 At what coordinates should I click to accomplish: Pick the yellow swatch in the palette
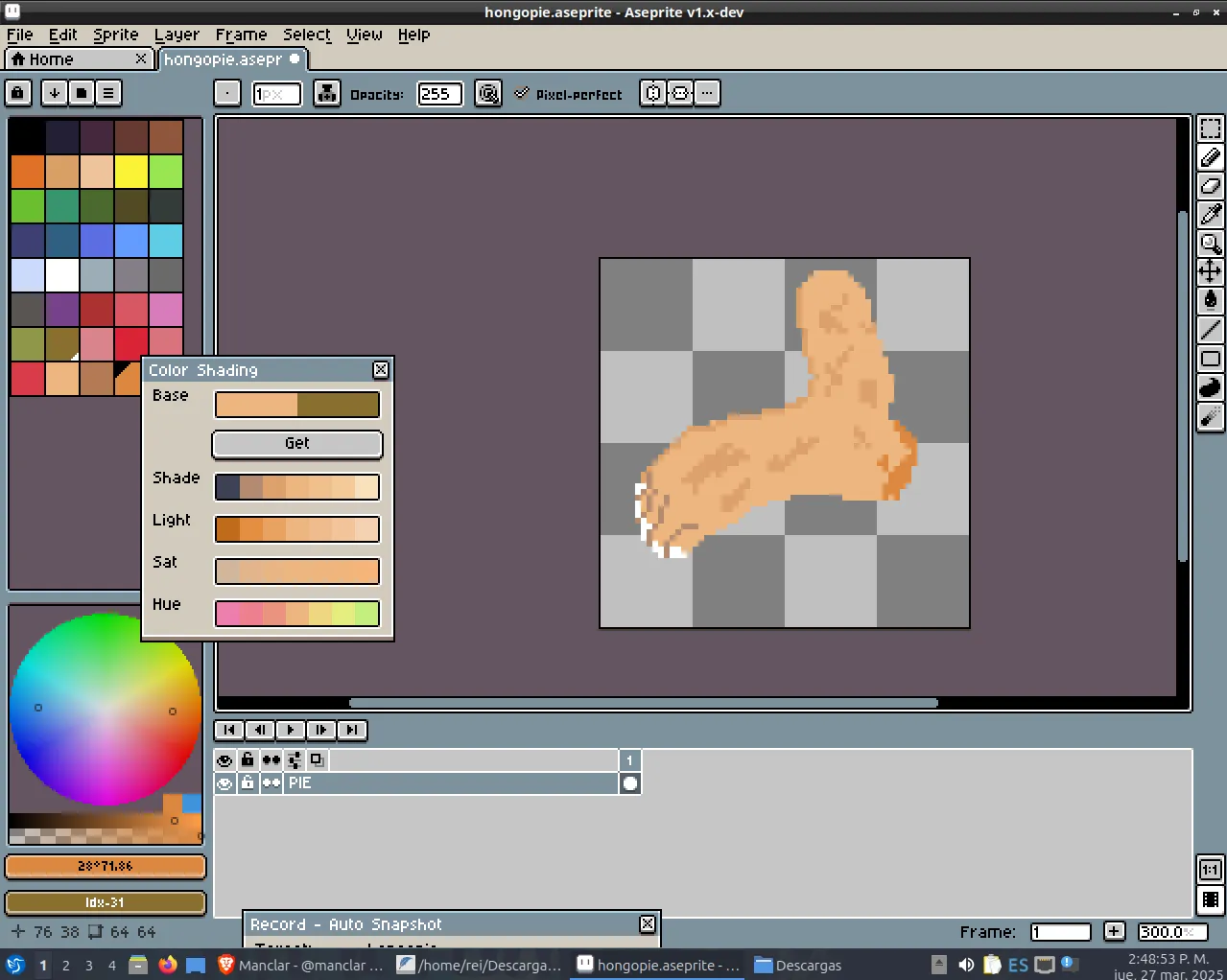pyautogui.click(x=131, y=172)
